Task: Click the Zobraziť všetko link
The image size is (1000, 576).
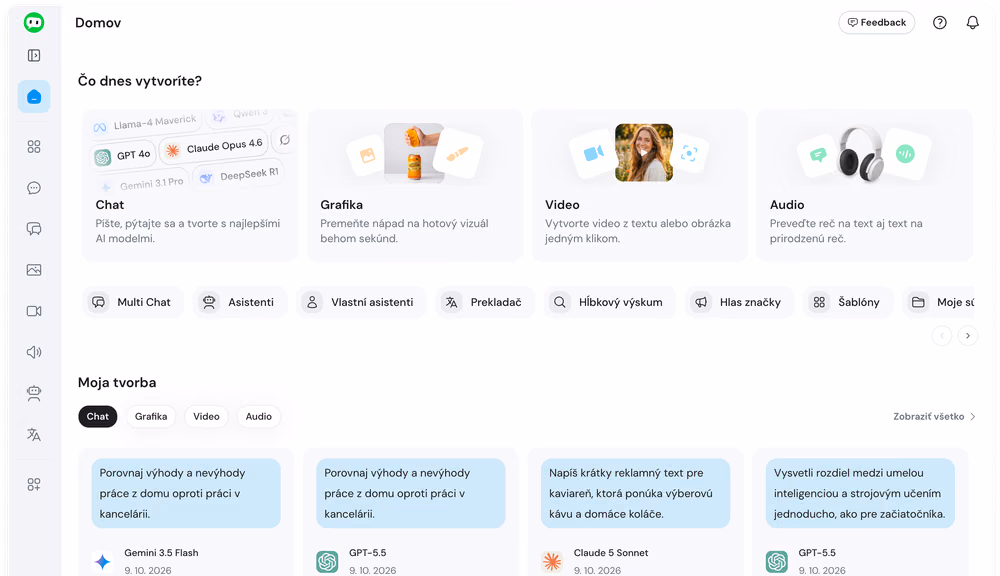Action: click(x=934, y=417)
